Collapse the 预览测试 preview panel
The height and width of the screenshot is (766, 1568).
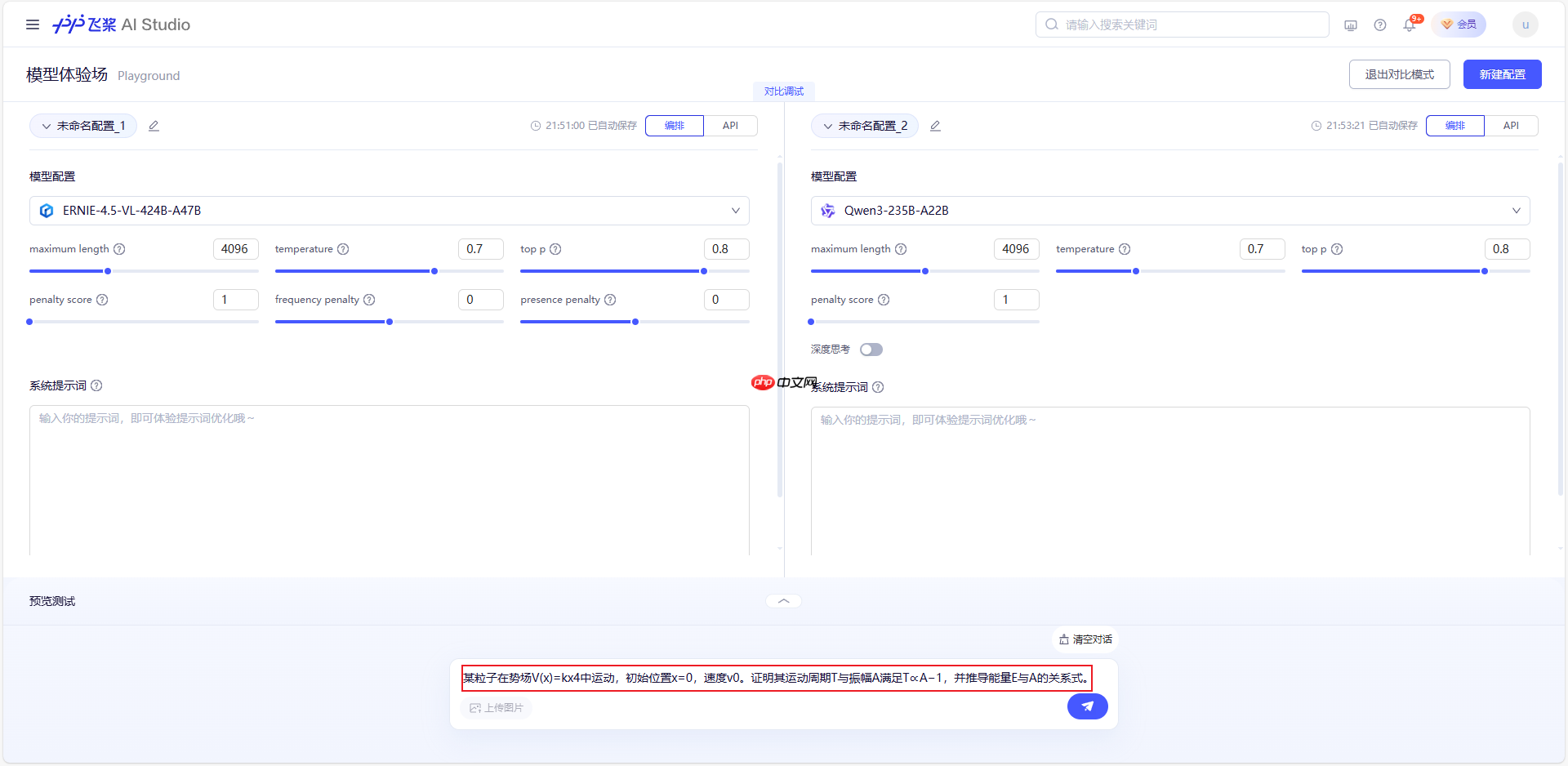click(782, 600)
